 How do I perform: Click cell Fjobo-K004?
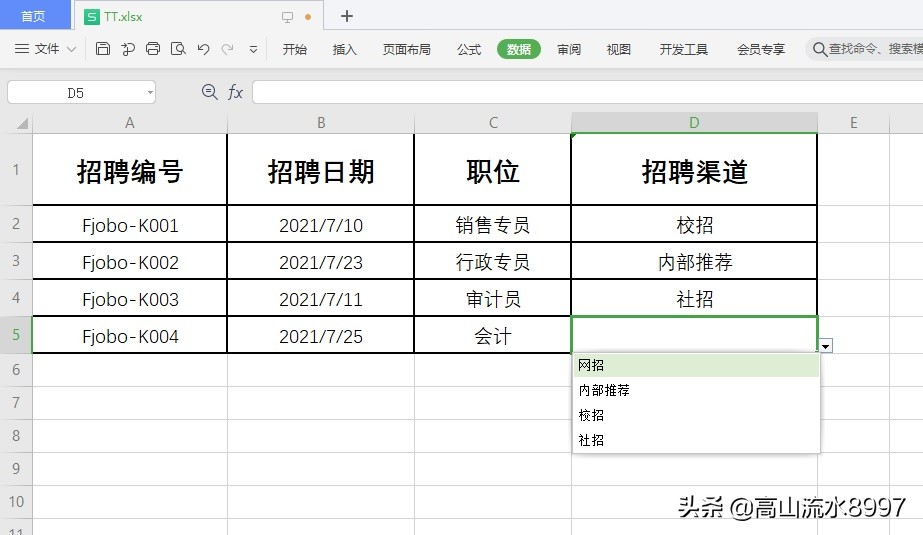coord(130,335)
